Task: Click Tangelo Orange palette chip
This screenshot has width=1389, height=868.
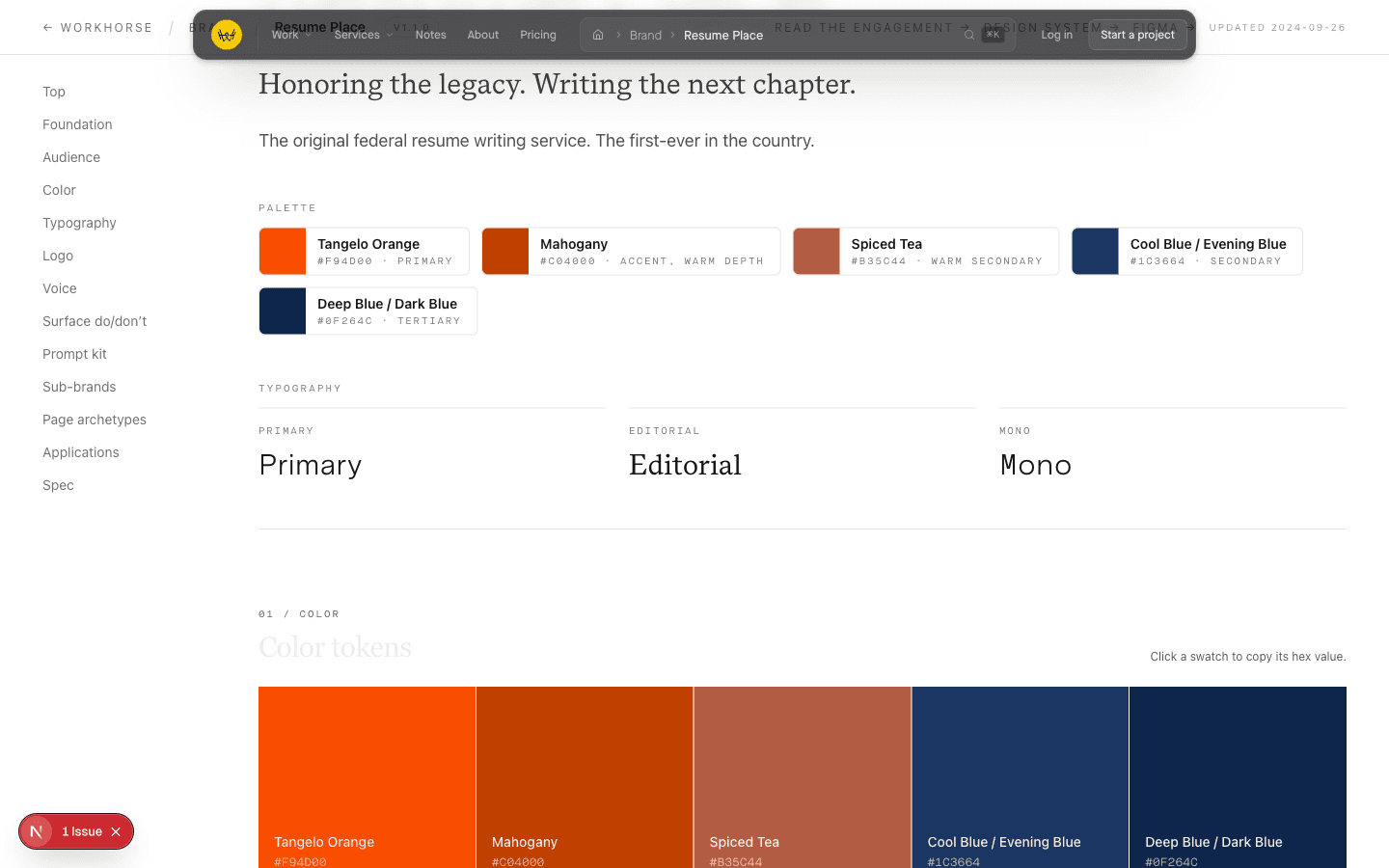Action: [365, 252]
